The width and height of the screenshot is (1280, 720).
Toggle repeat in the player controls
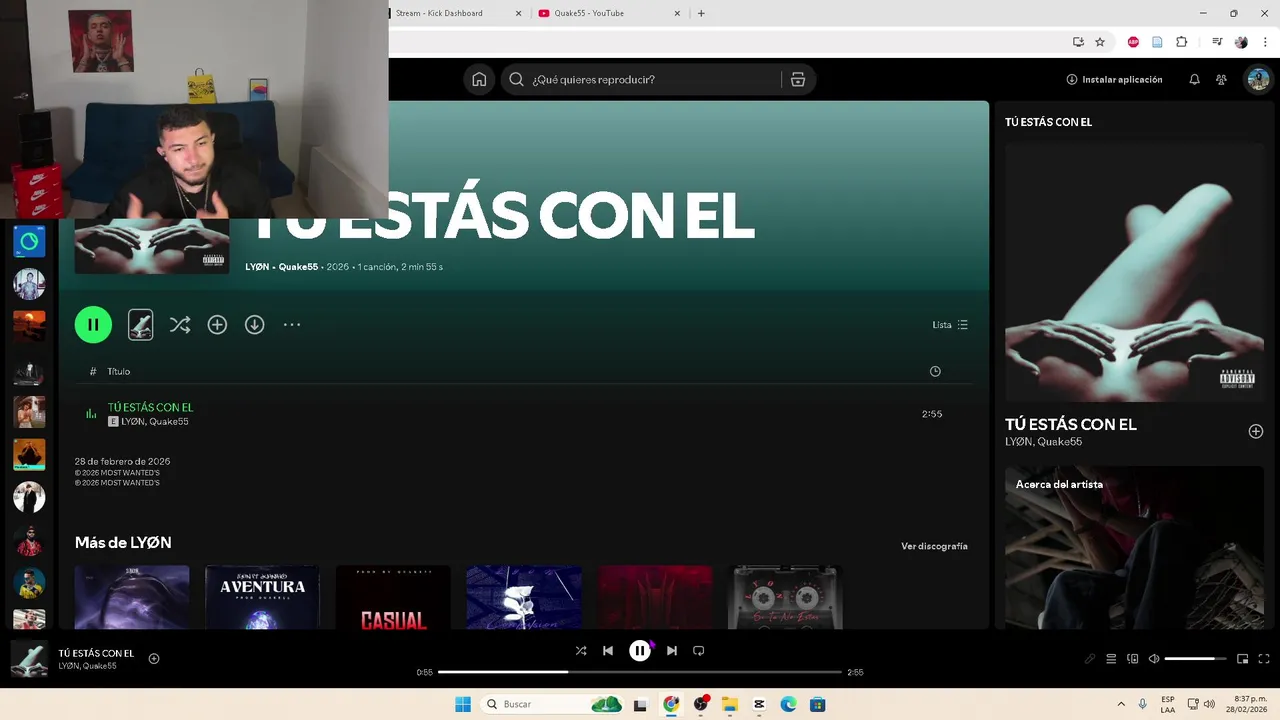(x=699, y=651)
